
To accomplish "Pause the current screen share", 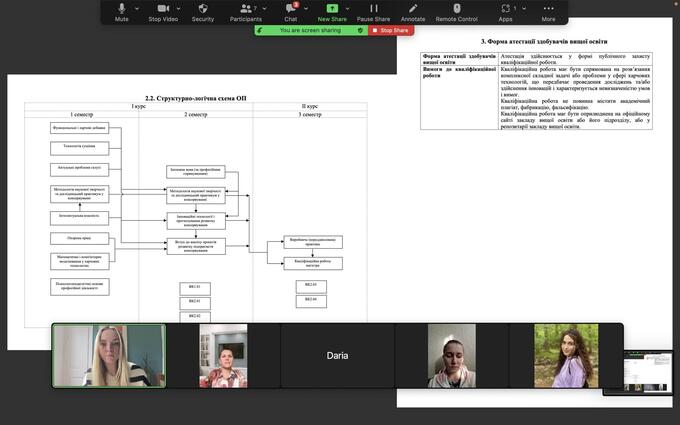I will (x=373, y=10).
